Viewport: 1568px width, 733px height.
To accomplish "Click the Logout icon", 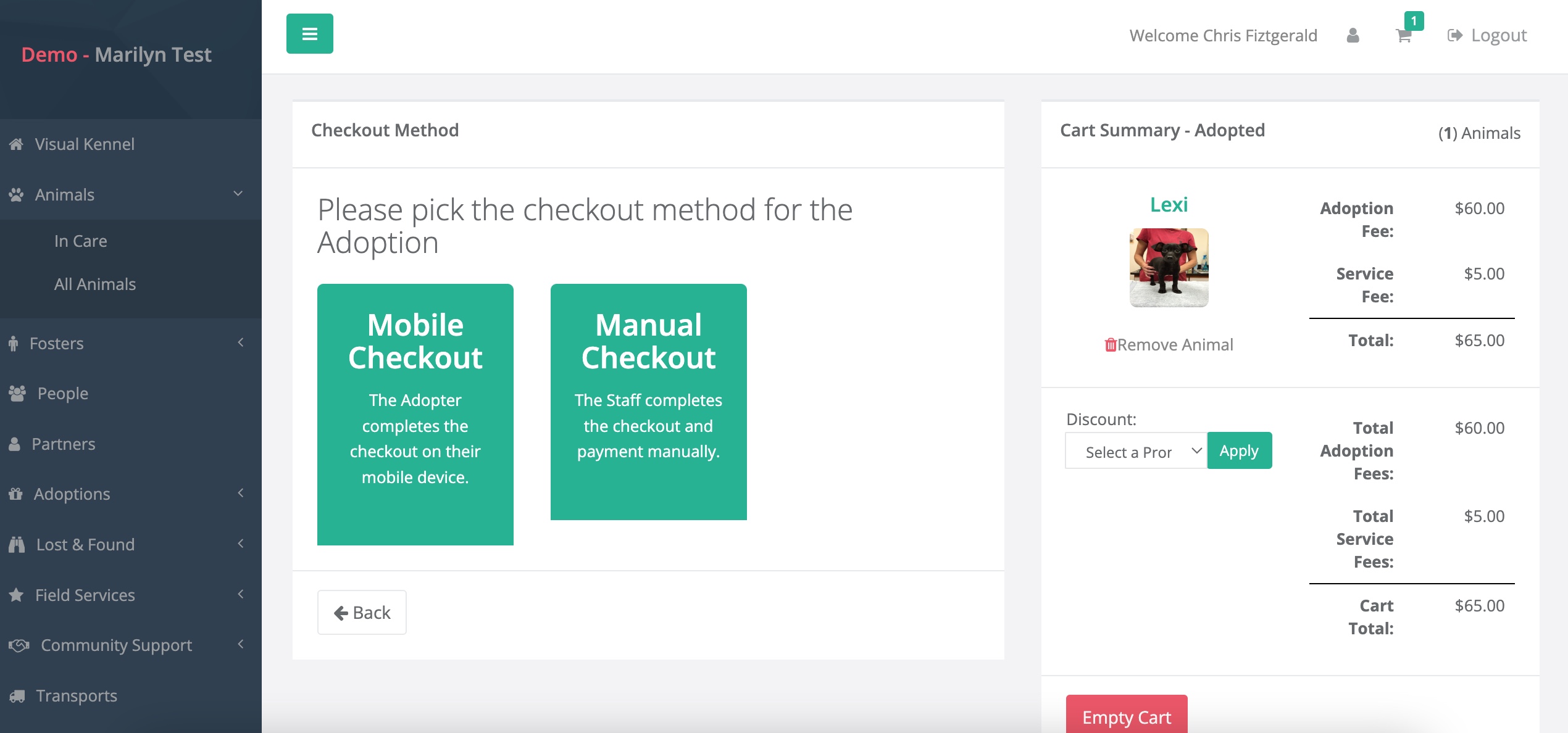I will (1454, 35).
